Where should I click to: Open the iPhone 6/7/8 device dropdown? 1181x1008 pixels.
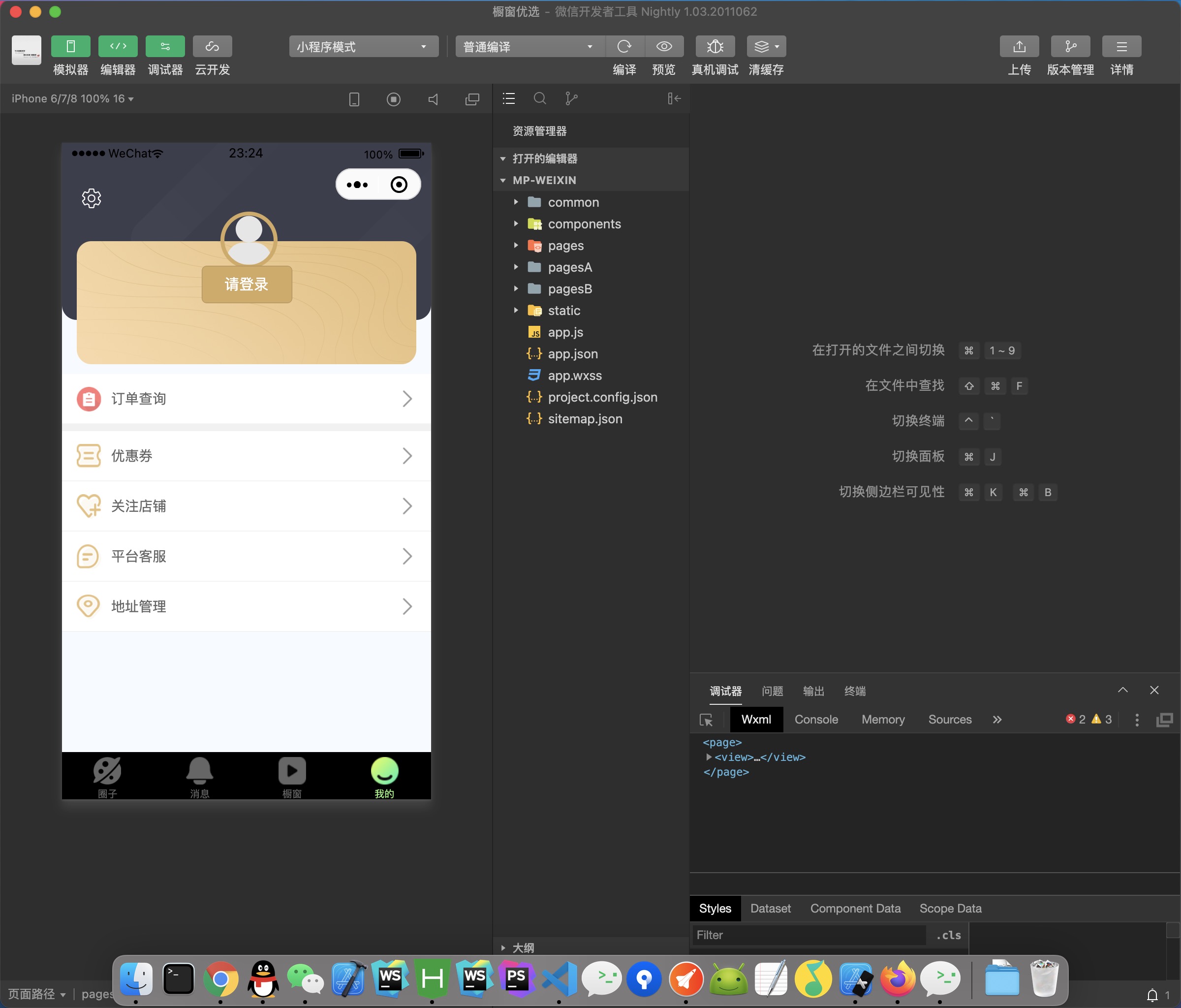(71, 98)
